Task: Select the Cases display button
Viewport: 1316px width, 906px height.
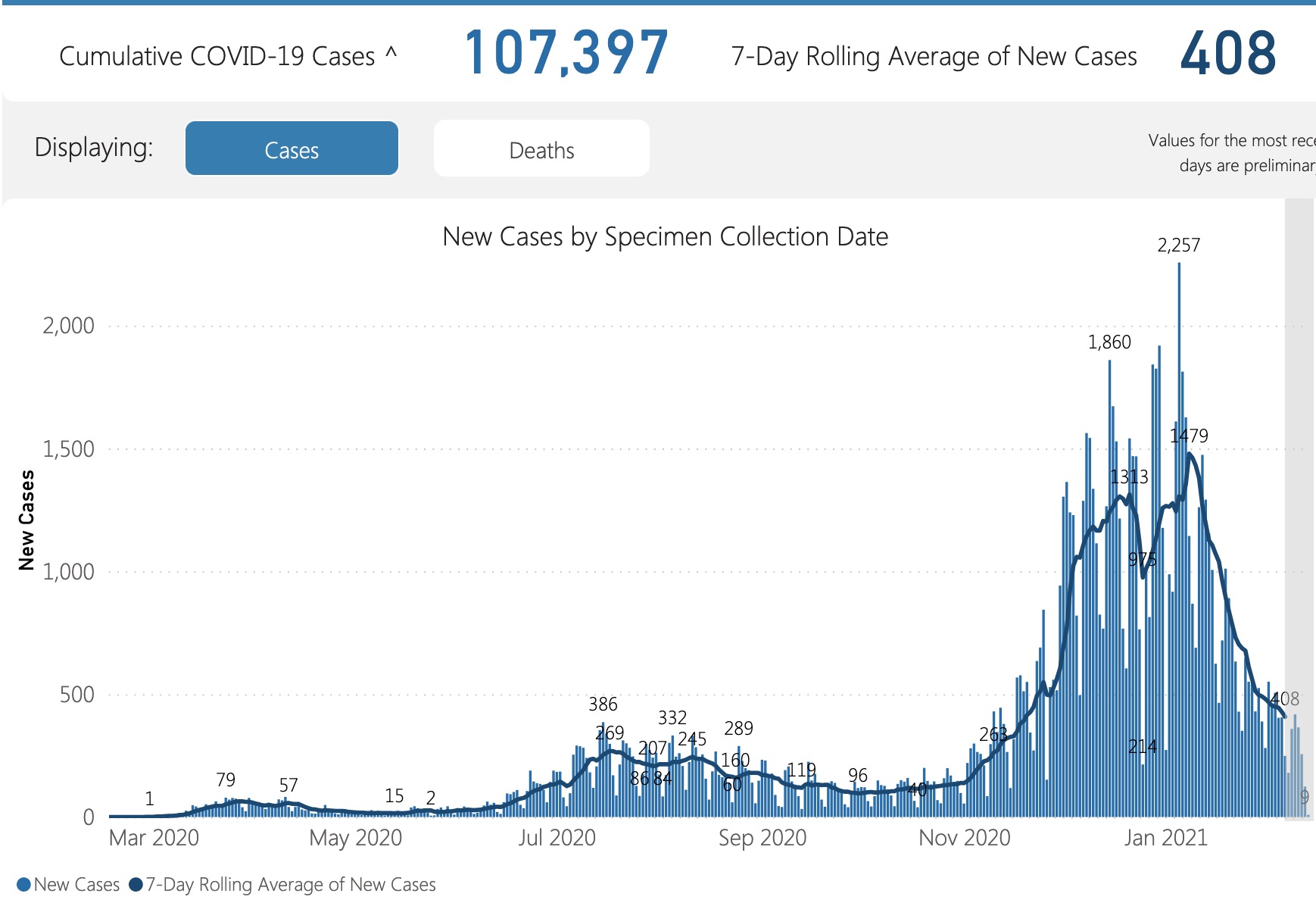Action: tap(292, 148)
